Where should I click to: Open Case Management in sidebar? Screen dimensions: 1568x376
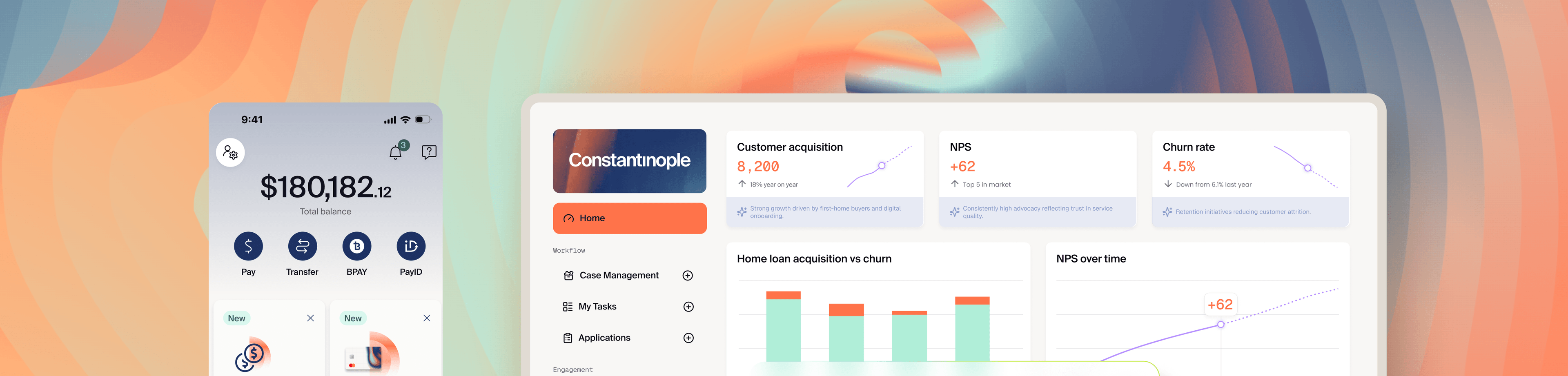tap(619, 276)
